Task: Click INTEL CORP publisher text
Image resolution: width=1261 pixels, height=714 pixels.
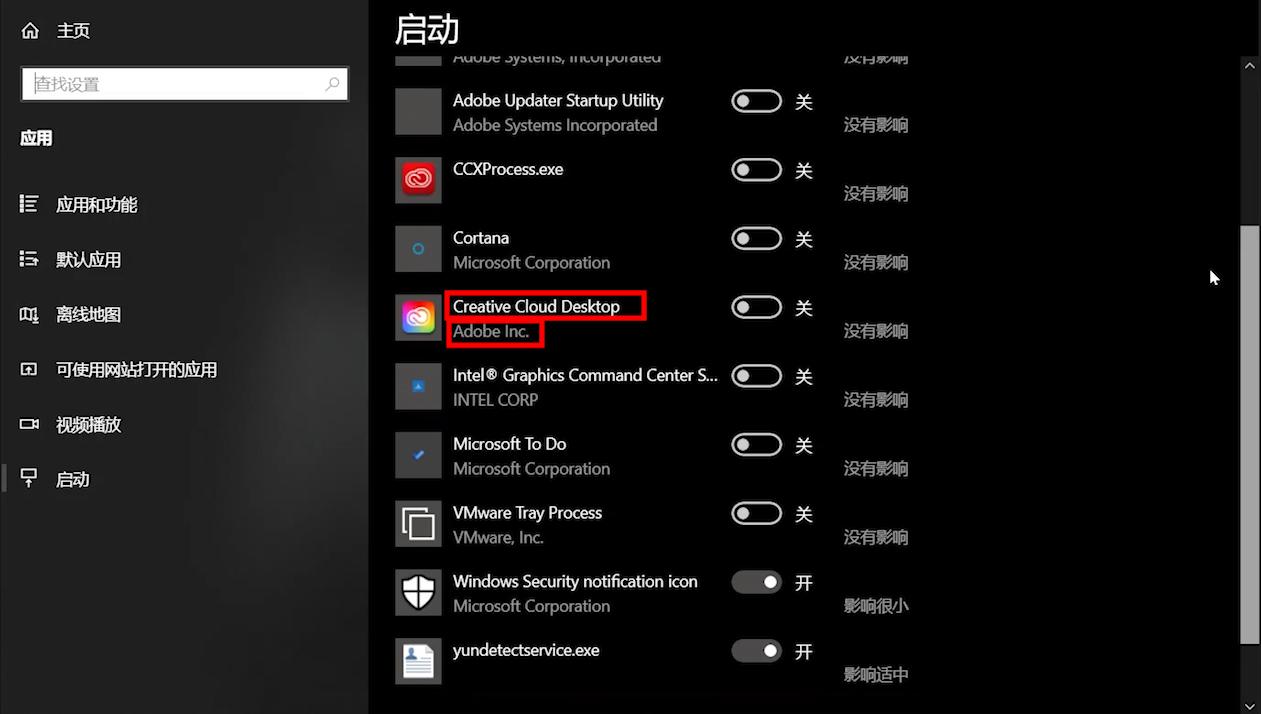Action: (x=495, y=399)
